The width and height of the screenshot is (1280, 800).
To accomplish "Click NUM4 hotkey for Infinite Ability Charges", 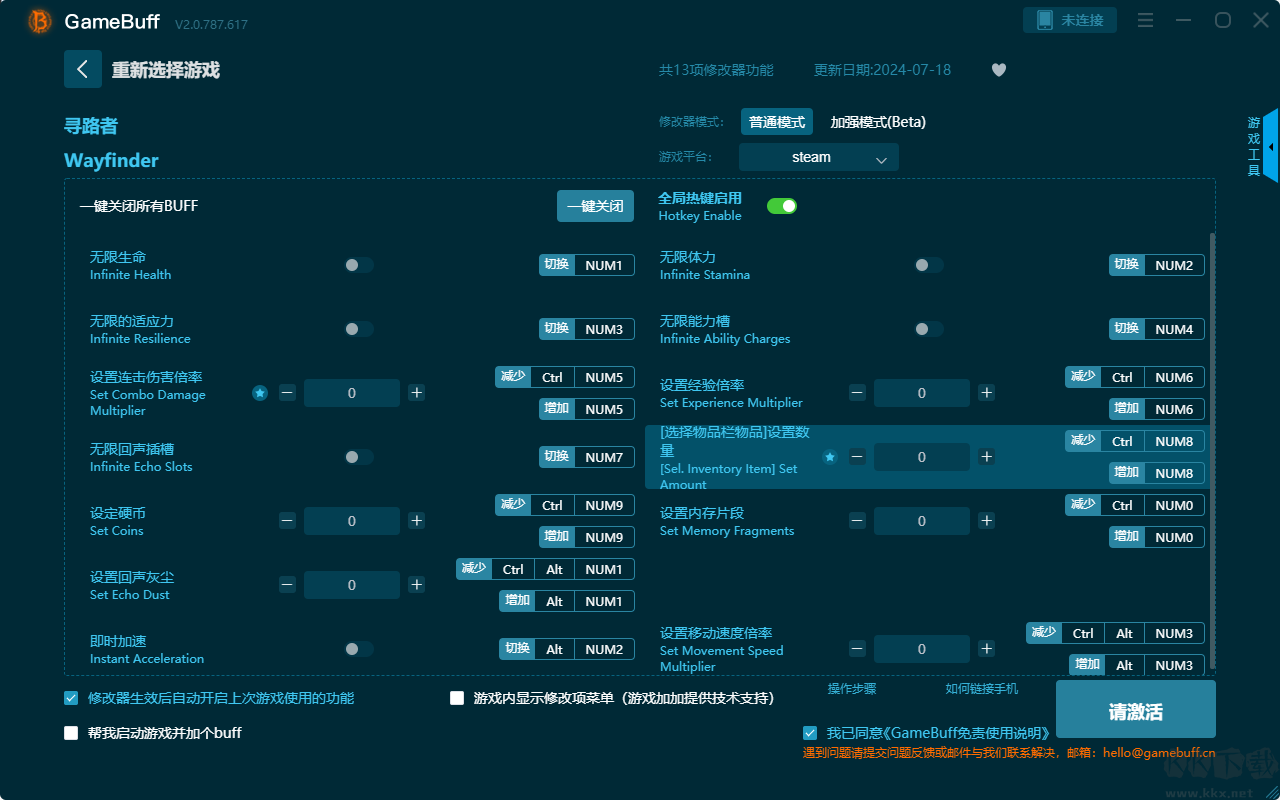I will (1174, 329).
